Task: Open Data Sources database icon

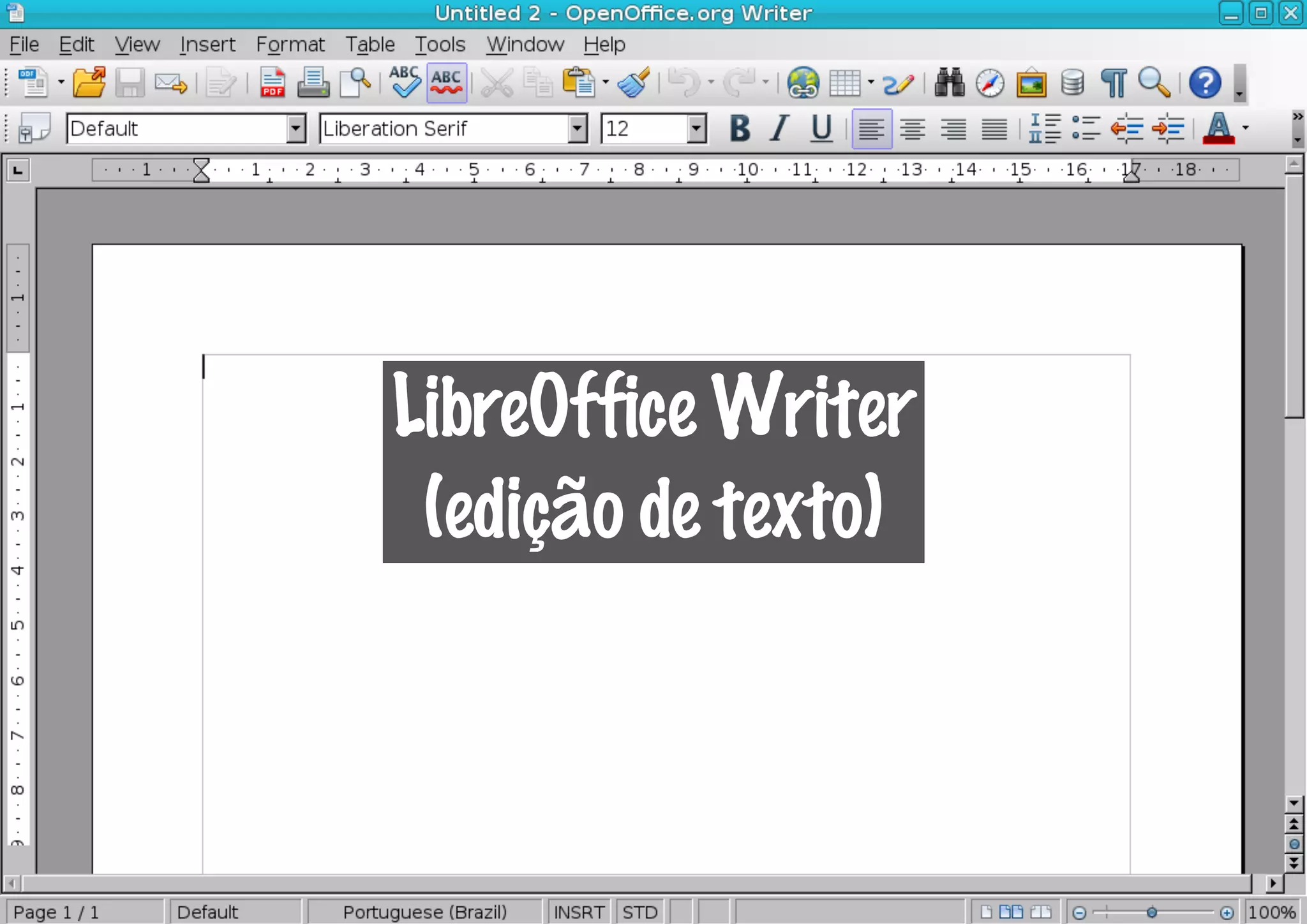Action: click(1072, 82)
